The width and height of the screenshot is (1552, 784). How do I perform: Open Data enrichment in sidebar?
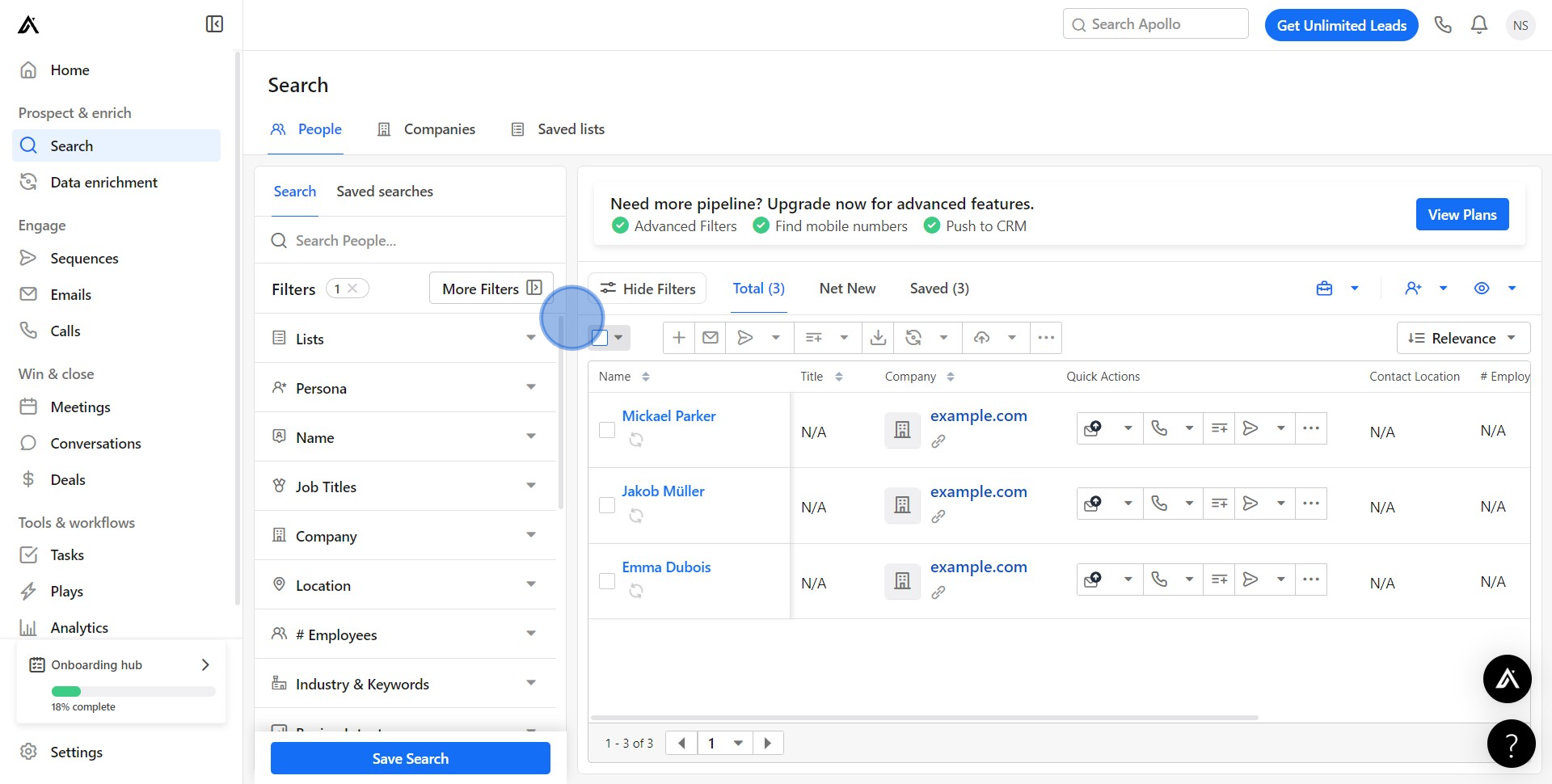click(x=116, y=183)
